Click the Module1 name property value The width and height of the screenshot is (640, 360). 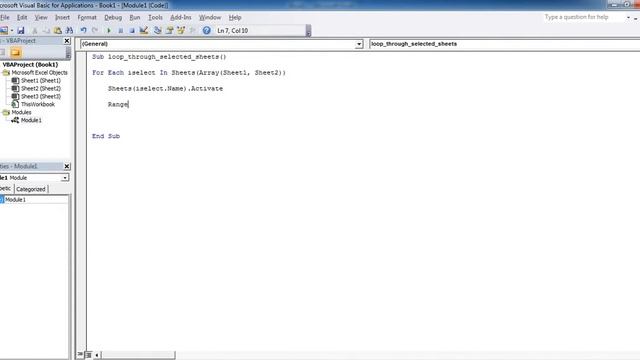coord(36,200)
